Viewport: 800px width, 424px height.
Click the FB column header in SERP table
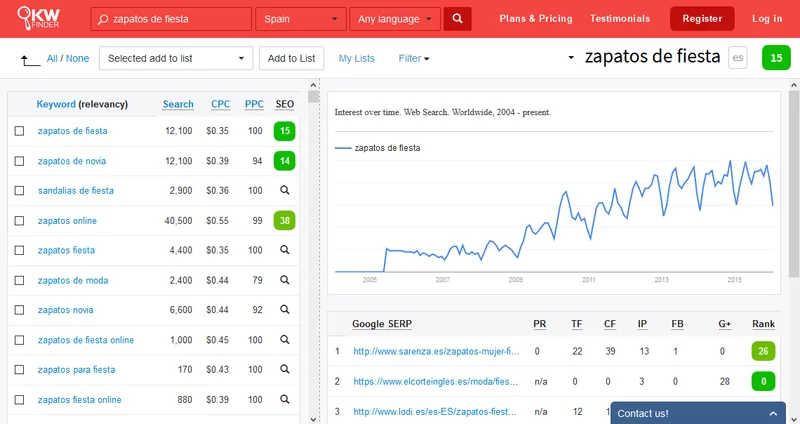677,324
